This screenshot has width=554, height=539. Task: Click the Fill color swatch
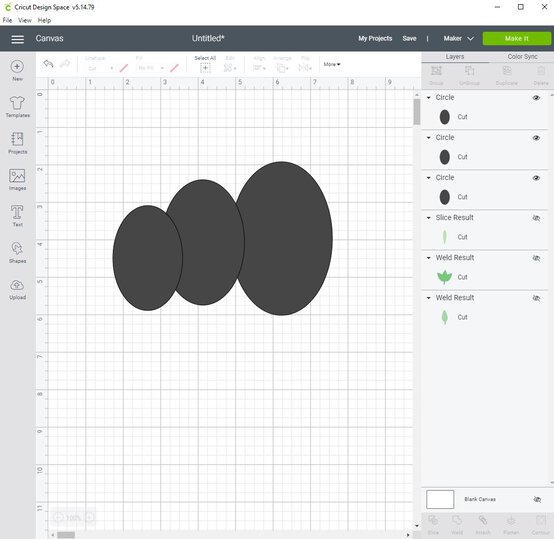(x=174, y=68)
